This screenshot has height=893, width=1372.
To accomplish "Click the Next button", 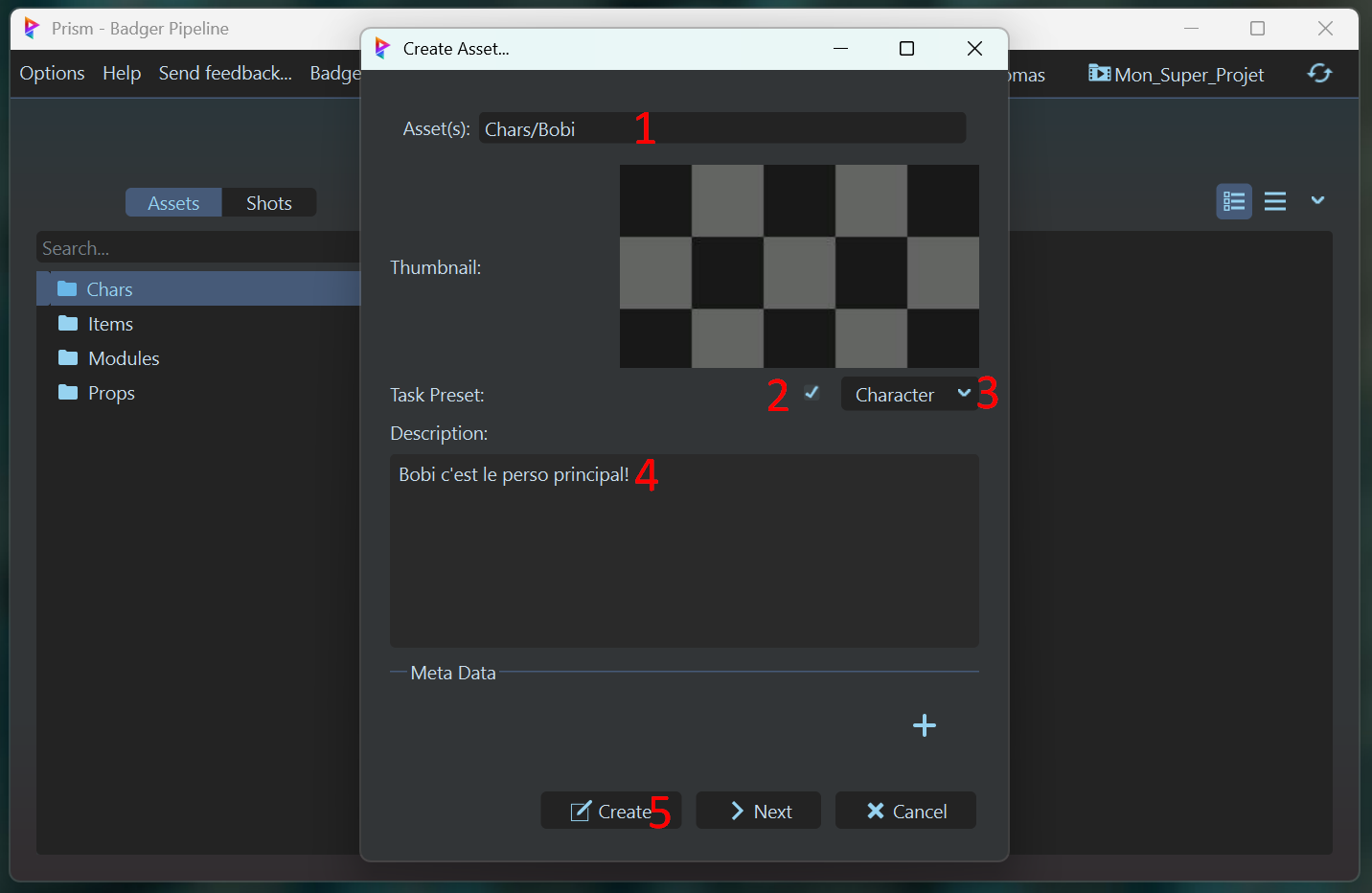I will [758, 812].
